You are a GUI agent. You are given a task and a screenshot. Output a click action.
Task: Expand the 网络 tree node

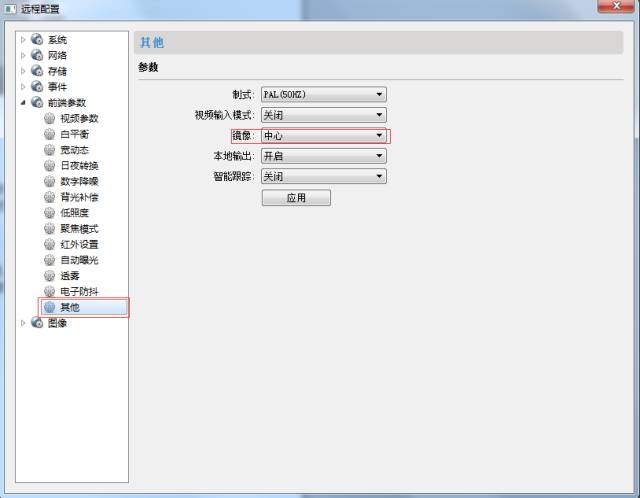24,56
